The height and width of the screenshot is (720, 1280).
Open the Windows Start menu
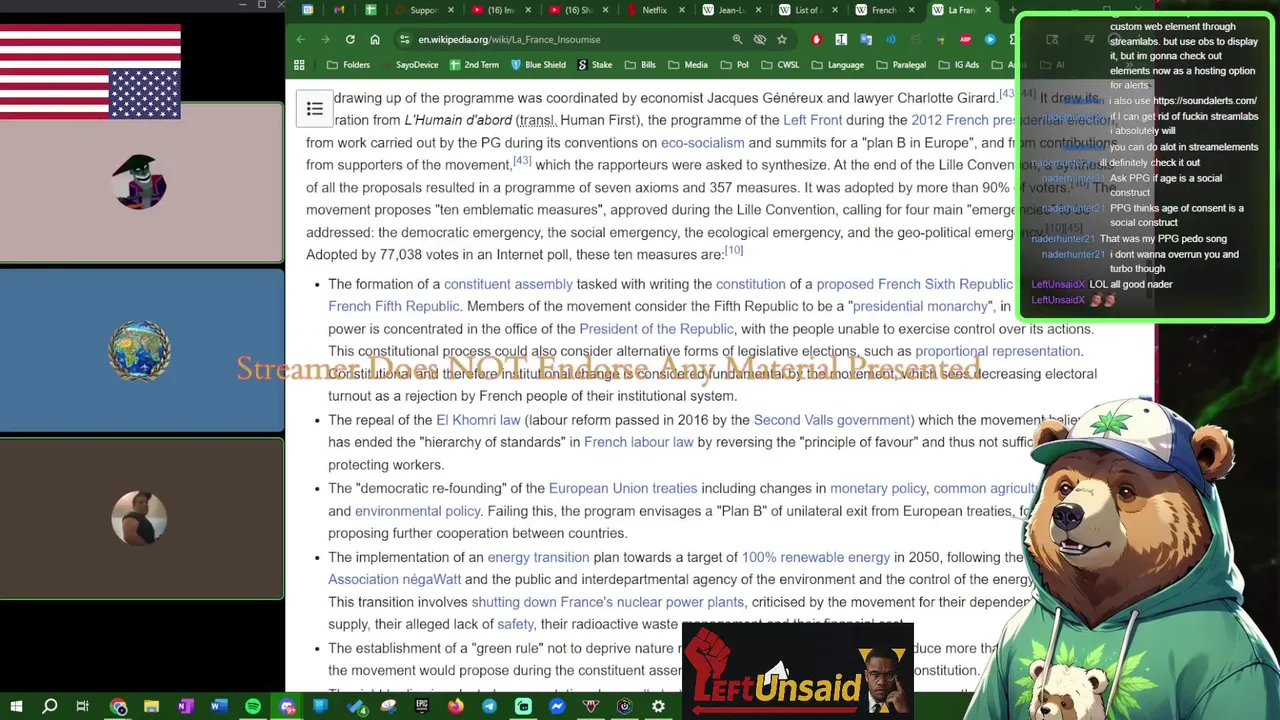pos(16,706)
